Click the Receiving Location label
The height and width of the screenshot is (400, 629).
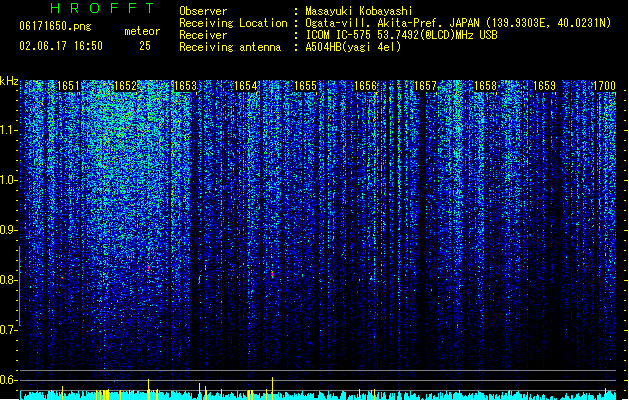pyautogui.click(x=233, y=23)
